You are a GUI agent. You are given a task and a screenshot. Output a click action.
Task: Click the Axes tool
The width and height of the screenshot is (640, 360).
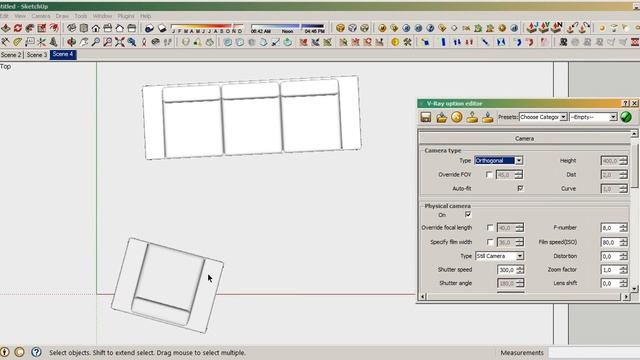point(41,42)
